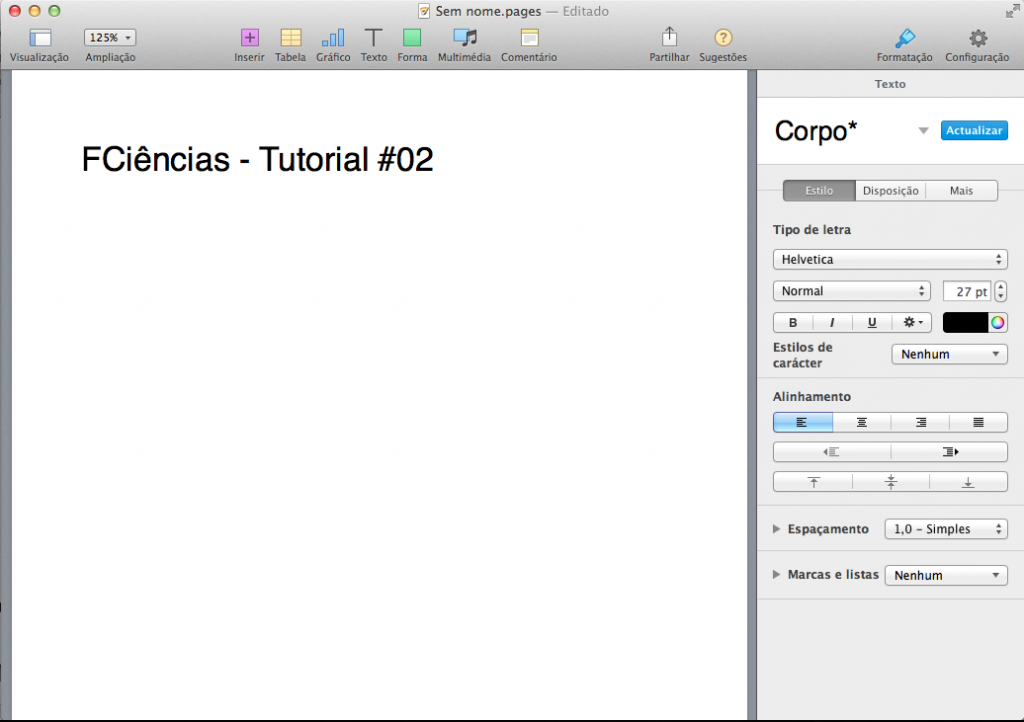Open the Configuração gear icon
The height and width of the screenshot is (722, 1024).
[978, 38]
